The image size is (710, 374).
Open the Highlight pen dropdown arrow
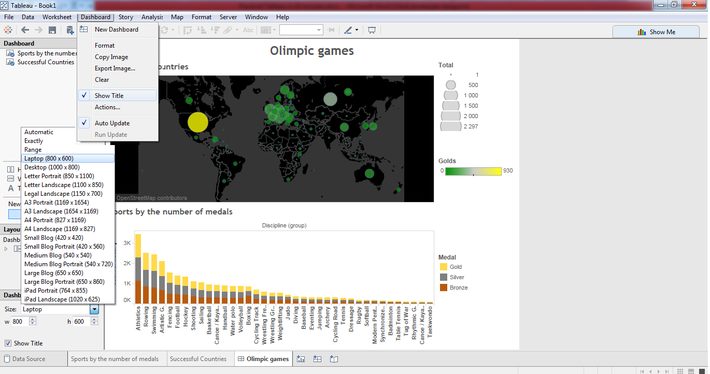[x=356, y=30]
